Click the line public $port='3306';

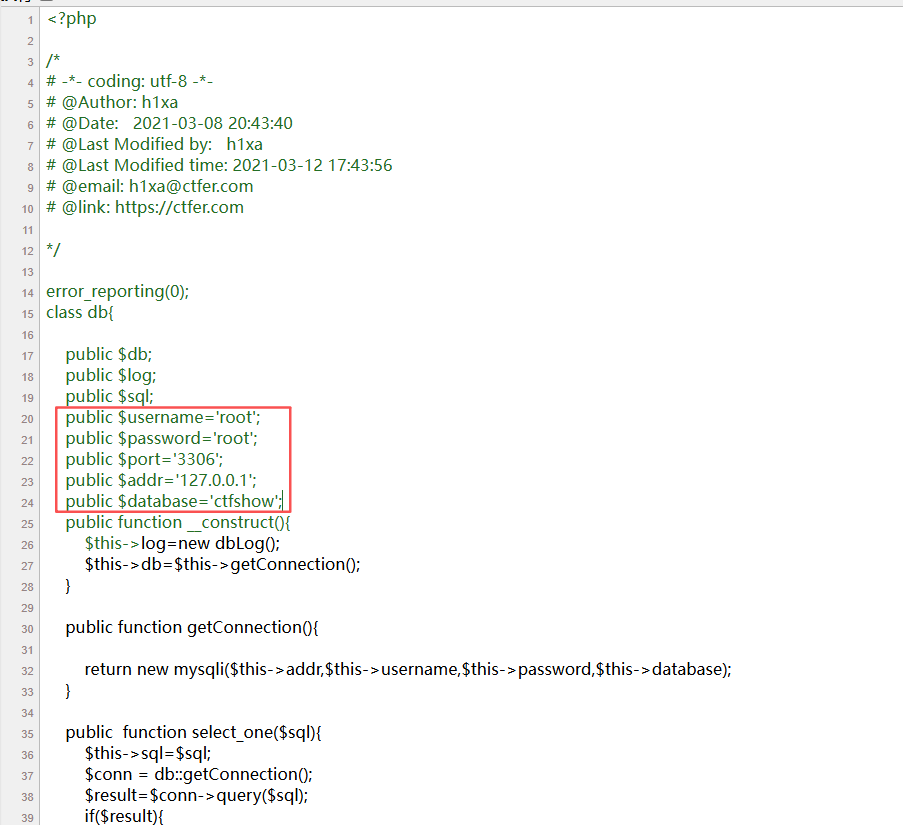145,460
